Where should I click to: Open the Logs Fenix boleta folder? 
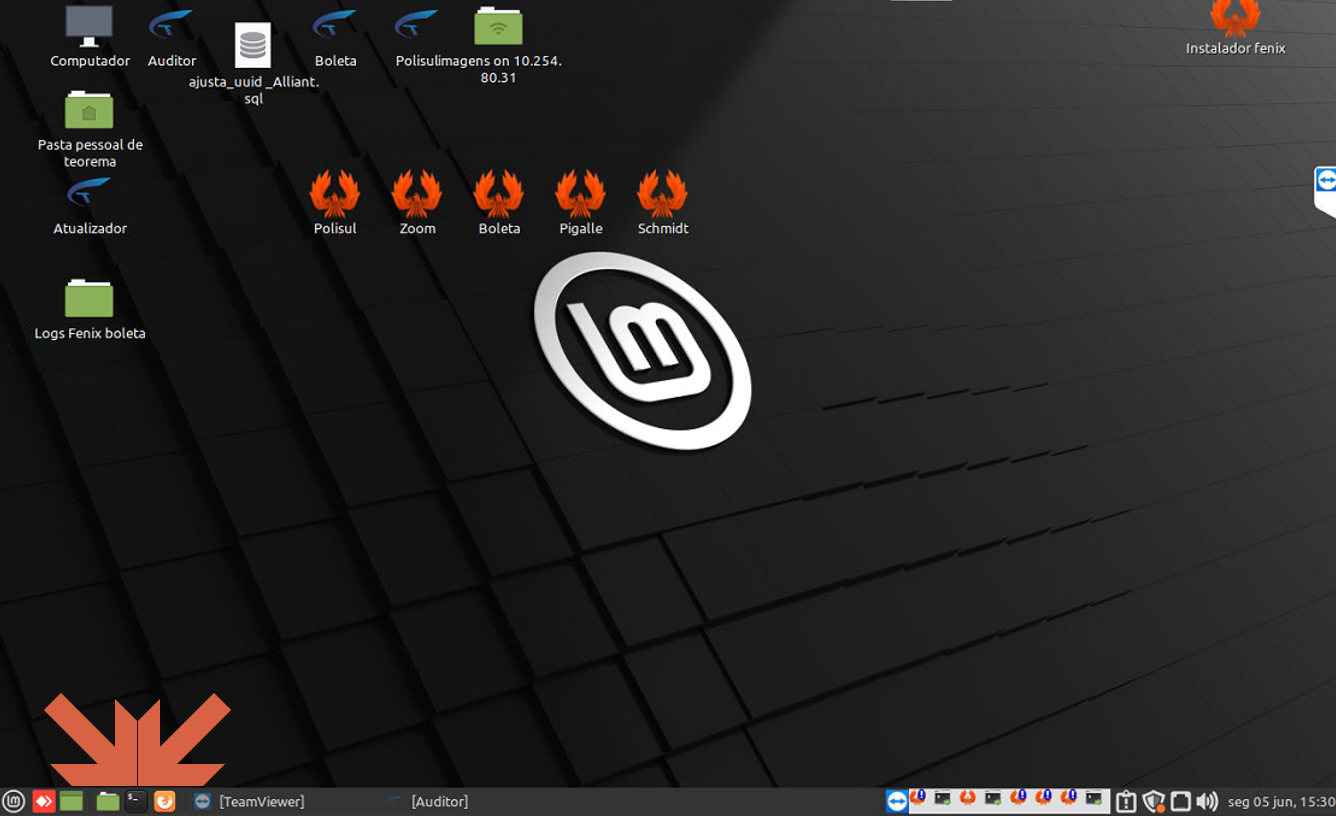(89, 308)
